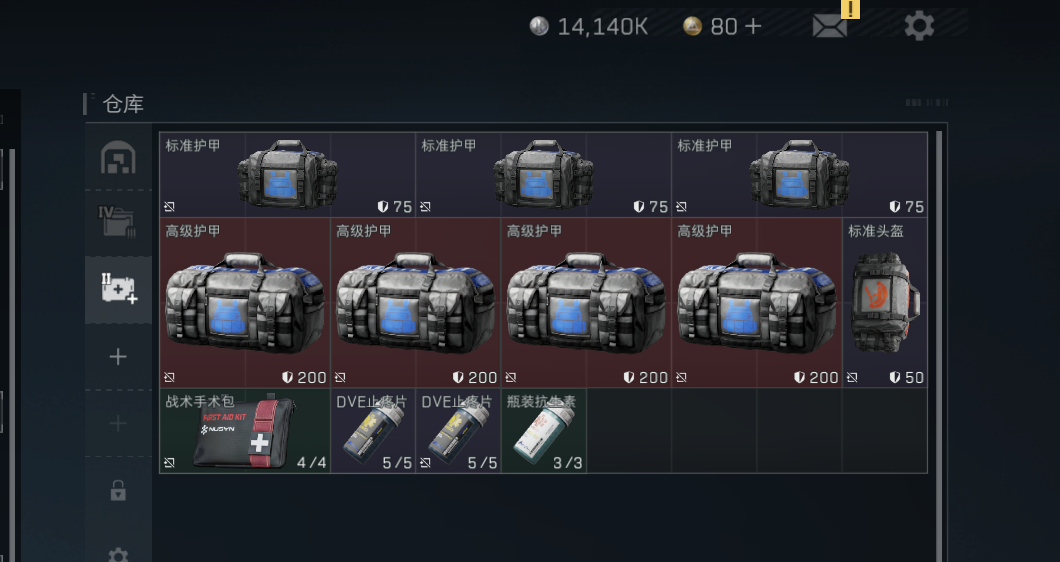Open warehouse settings gear in sidebar

point(118,555)
